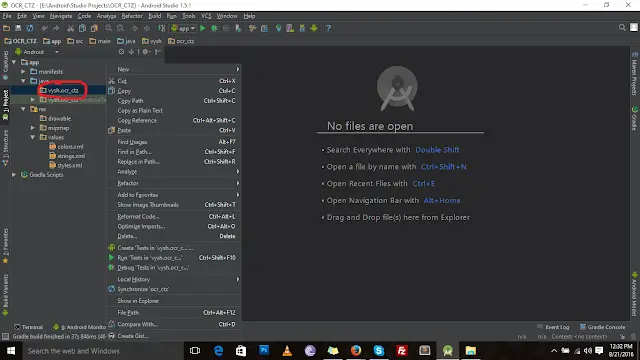Click the Synchronize toolbar icon
This screenshot has height=360, width=640.
tap(30, 28)
